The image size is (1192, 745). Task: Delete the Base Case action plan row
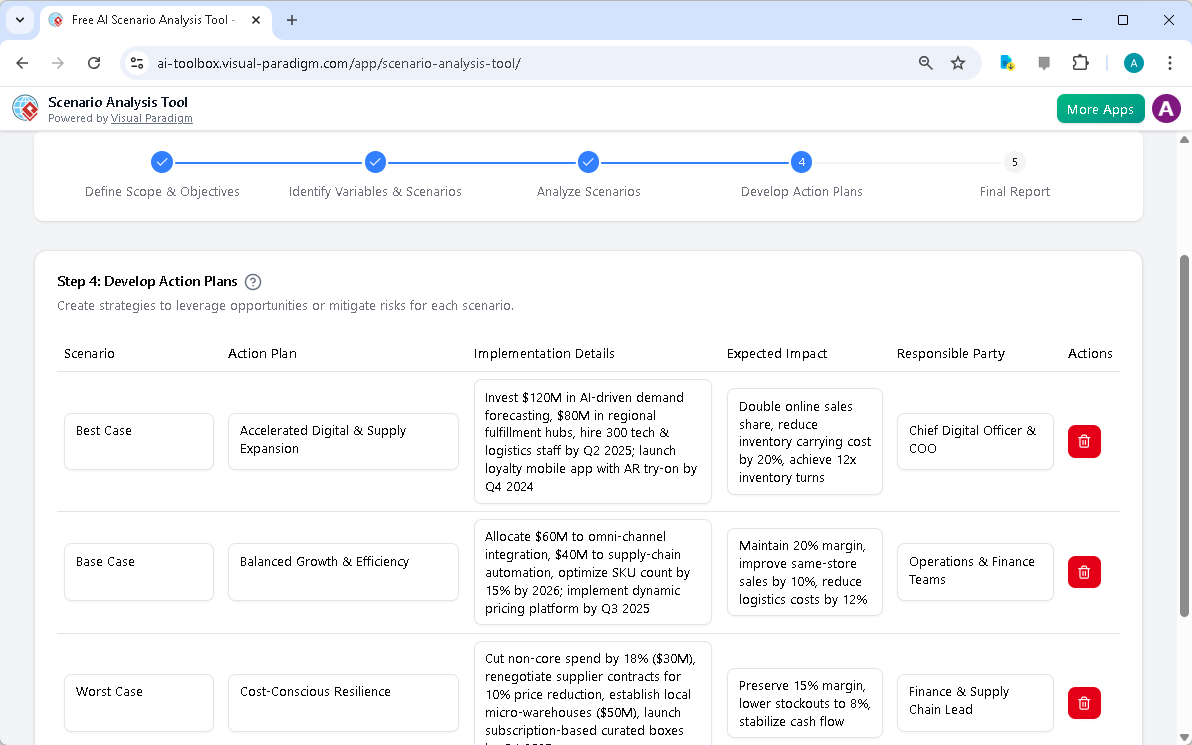(1084, 571)
